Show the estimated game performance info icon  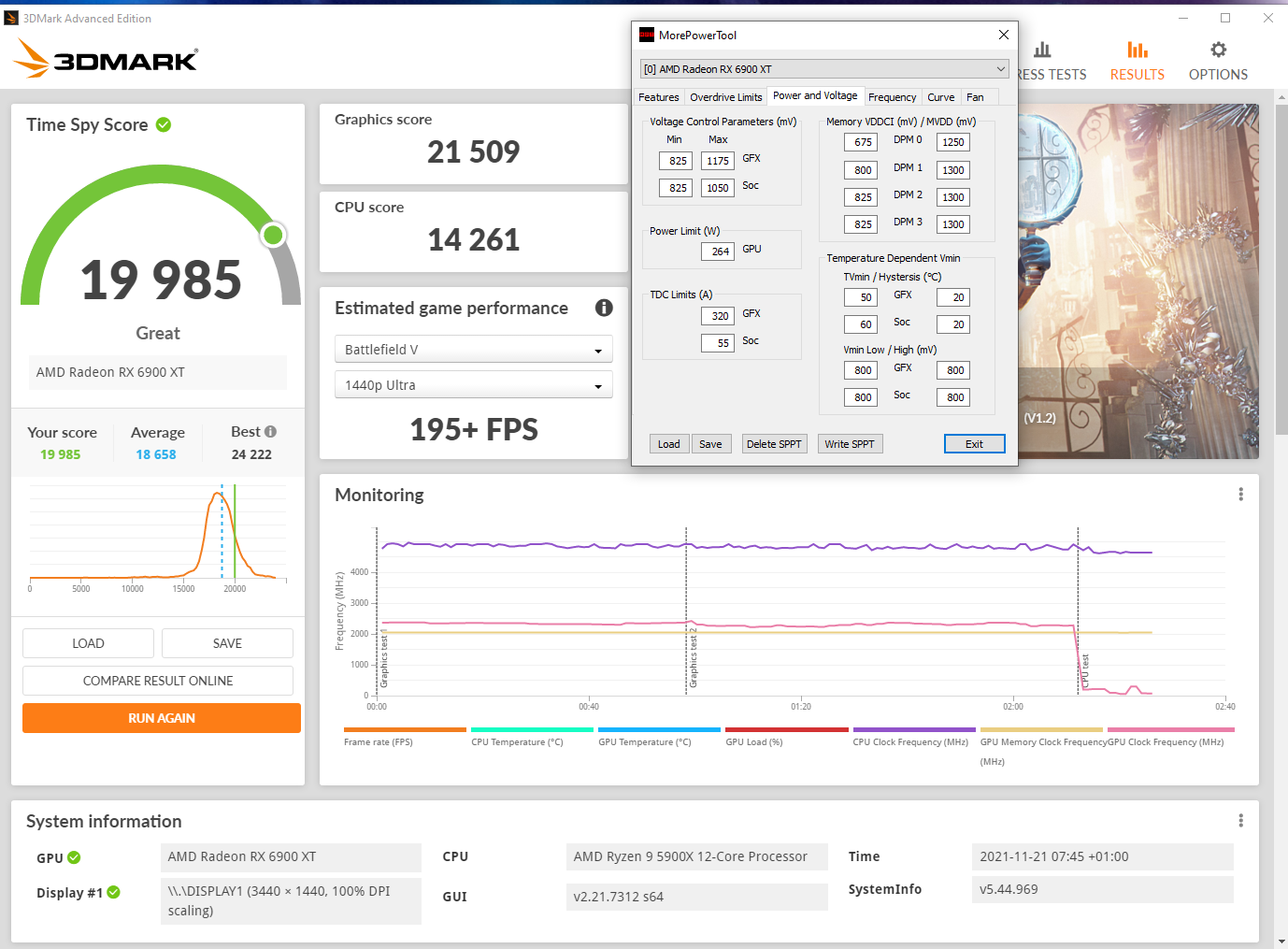click(604, 308)
